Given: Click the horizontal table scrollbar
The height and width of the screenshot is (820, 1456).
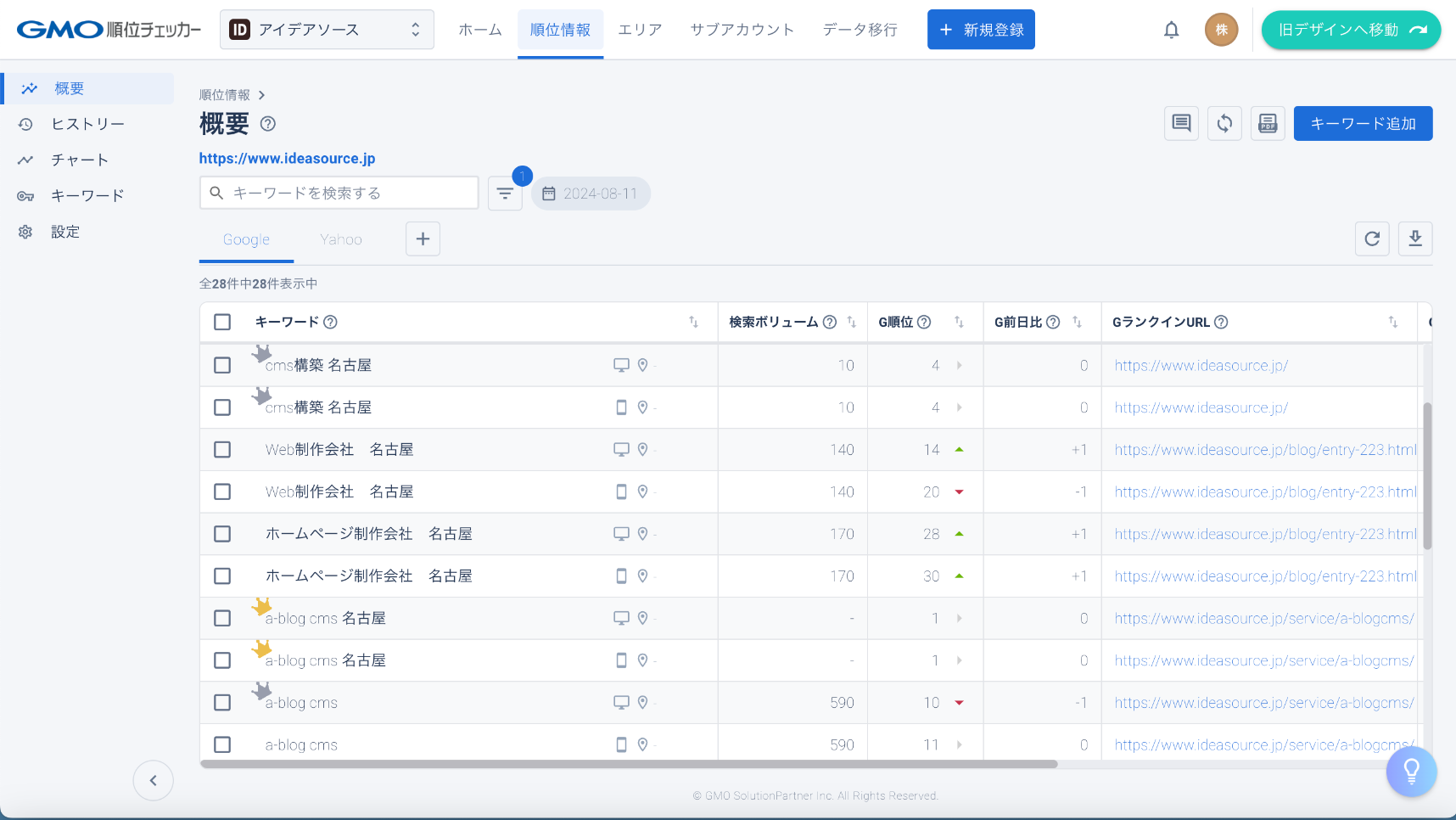Looking at the screenshot, I should click(628, 764).
